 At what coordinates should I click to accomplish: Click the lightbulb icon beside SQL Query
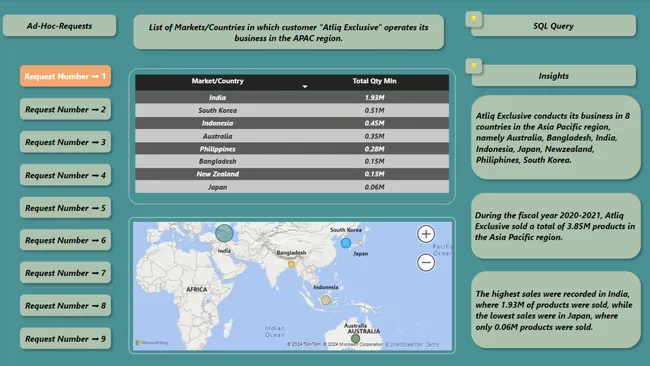474,19
